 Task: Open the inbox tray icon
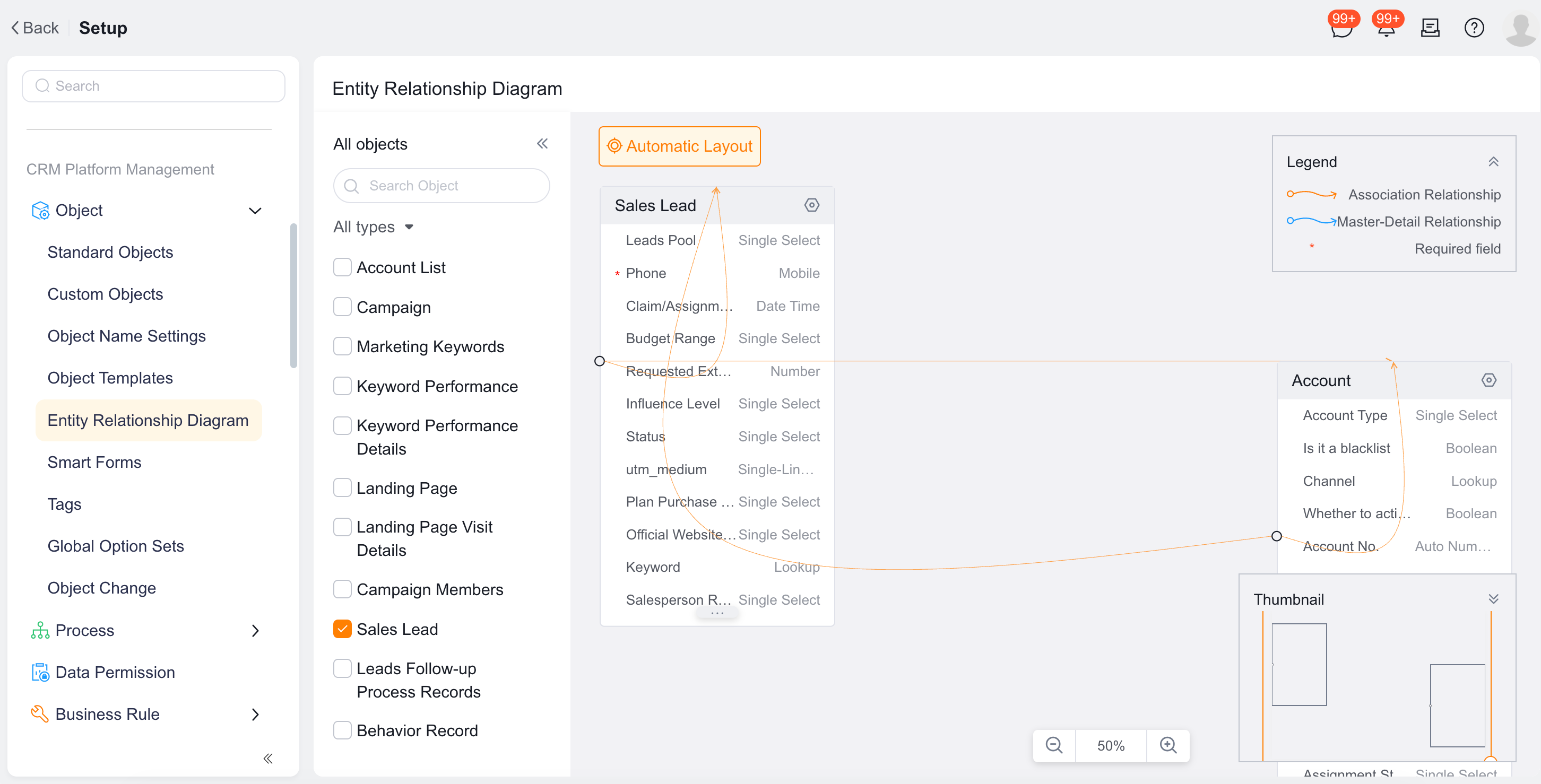1430,28
